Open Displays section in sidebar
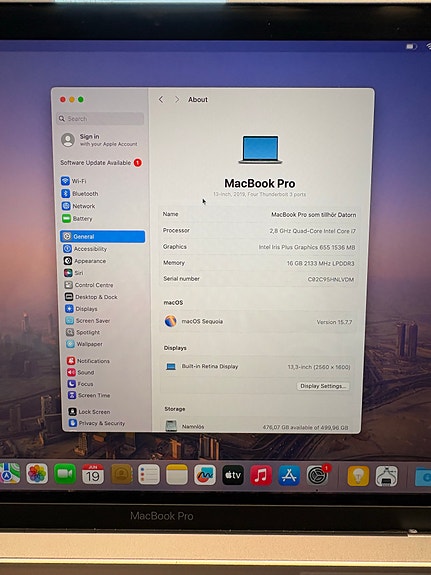Screen dimensions: 431x575 (81, 309)
